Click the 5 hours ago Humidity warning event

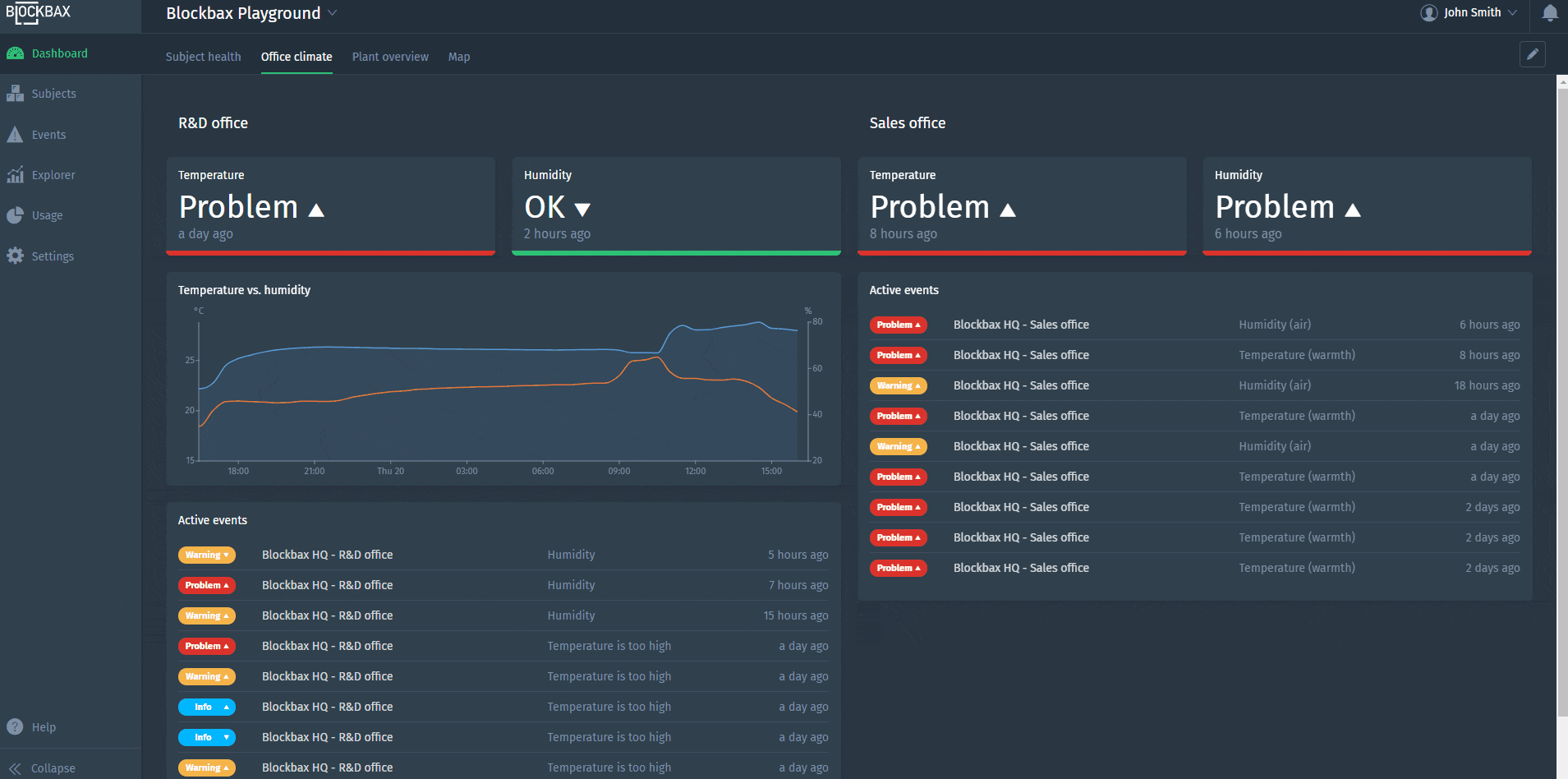coord(503,555)
